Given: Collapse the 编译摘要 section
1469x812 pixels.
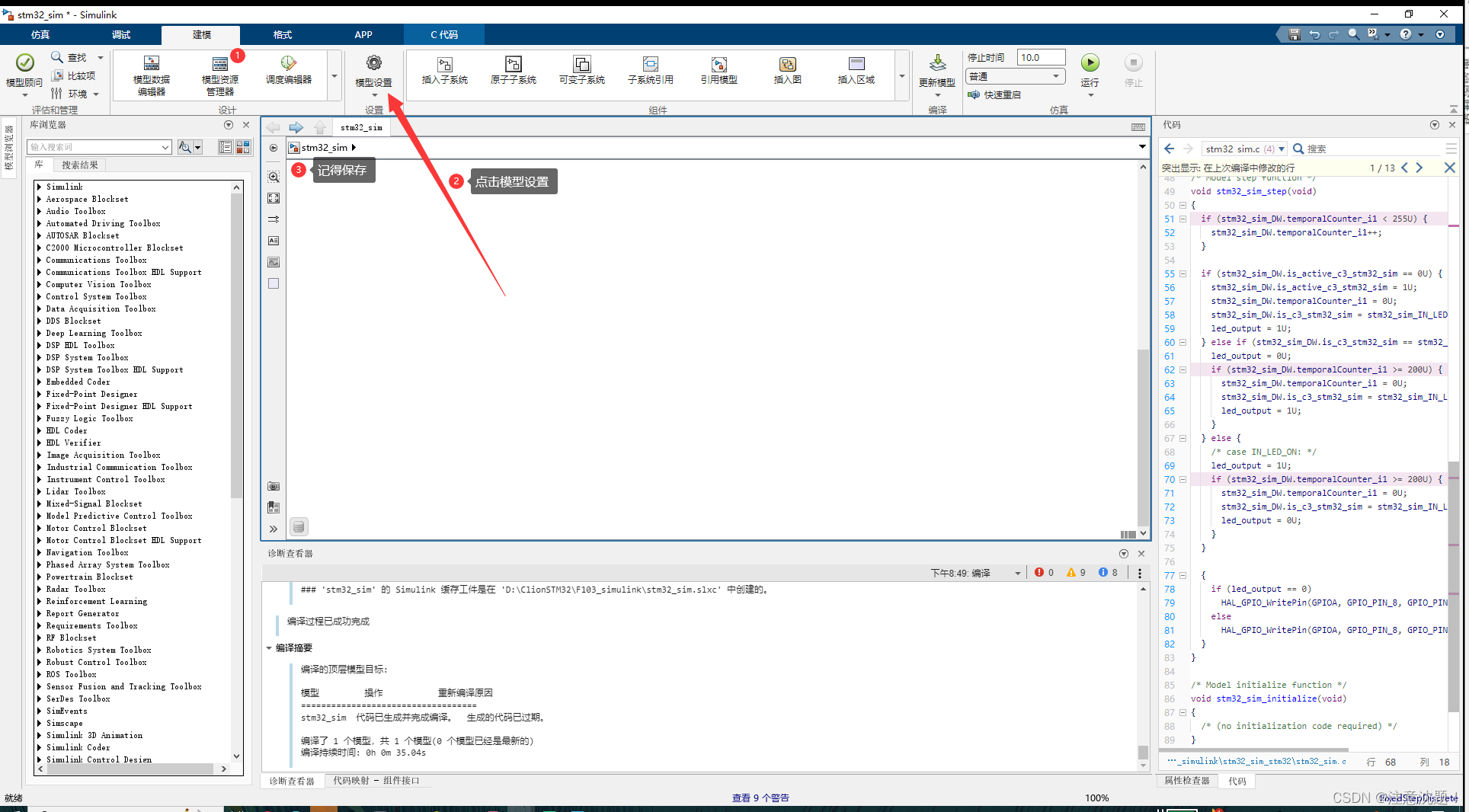Looking at the screenshot, I should [x=269, y=648].
